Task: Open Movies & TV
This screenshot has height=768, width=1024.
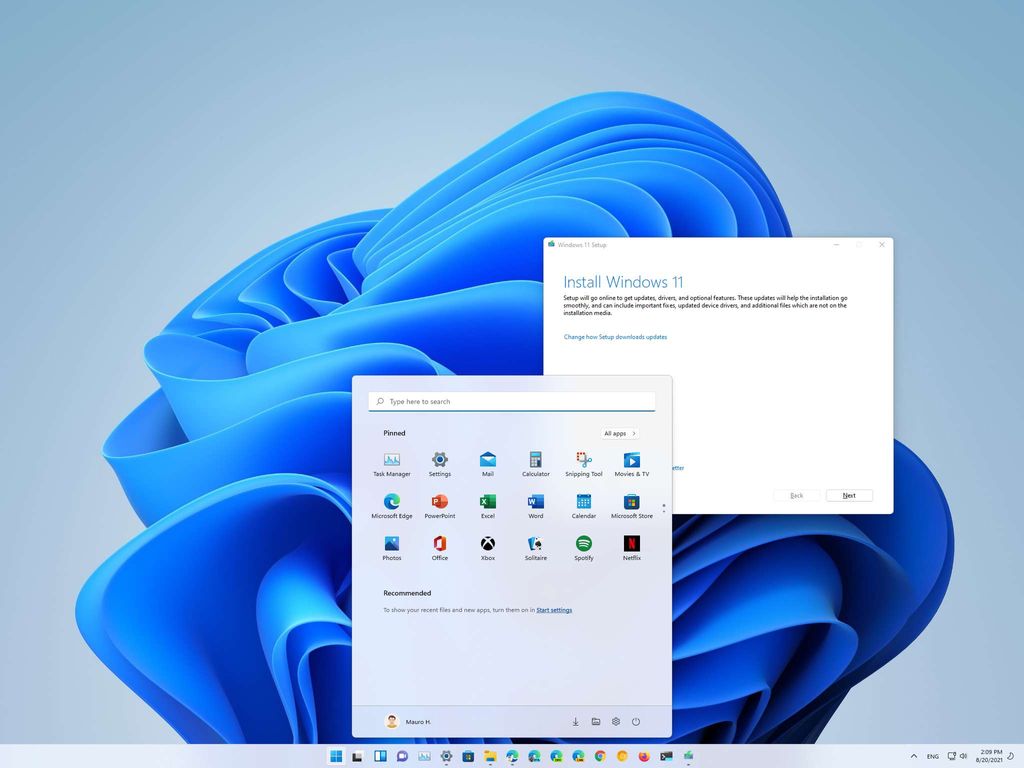Action: coord(631,462)
